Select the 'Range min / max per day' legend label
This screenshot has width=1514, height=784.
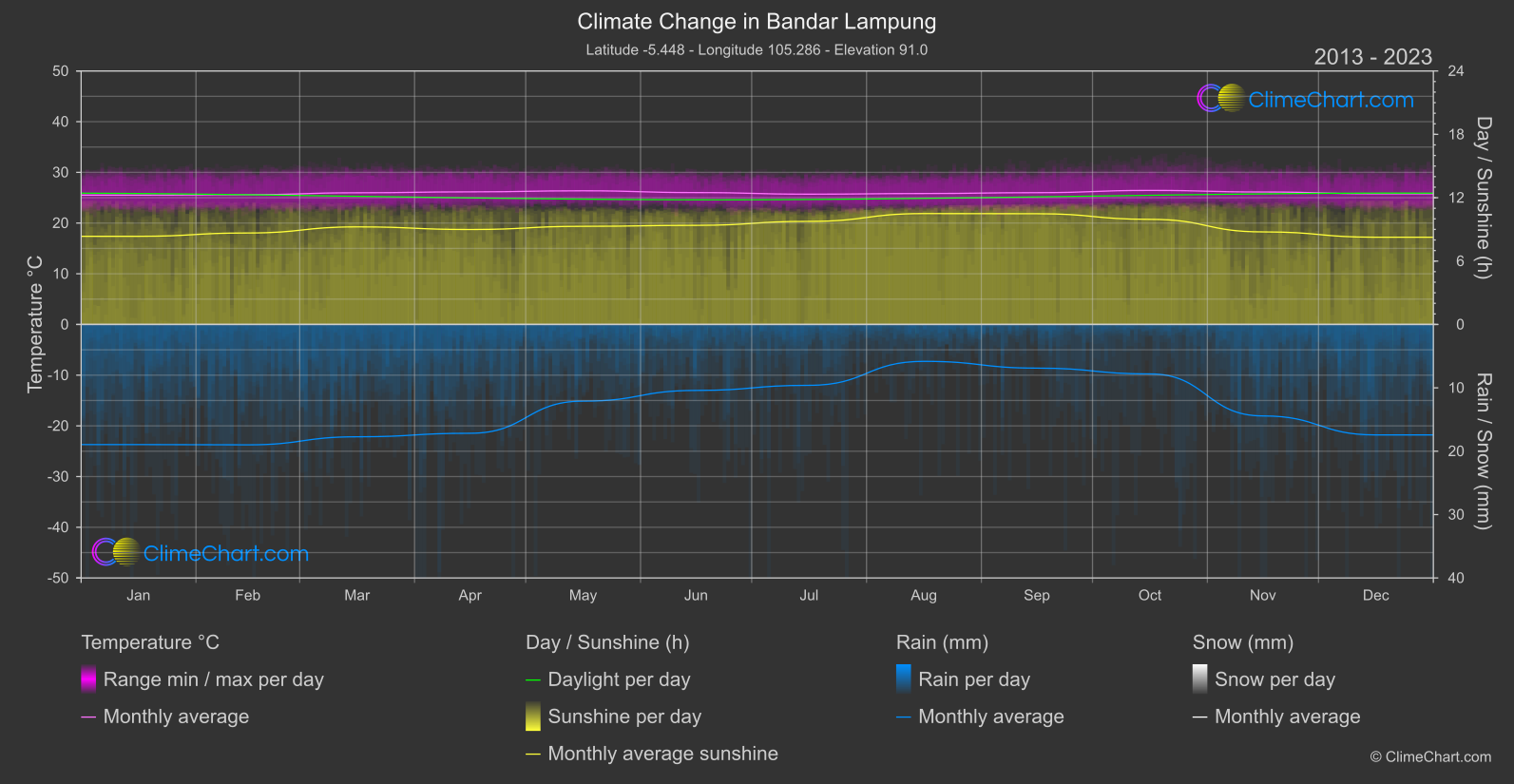pos(214,679)
